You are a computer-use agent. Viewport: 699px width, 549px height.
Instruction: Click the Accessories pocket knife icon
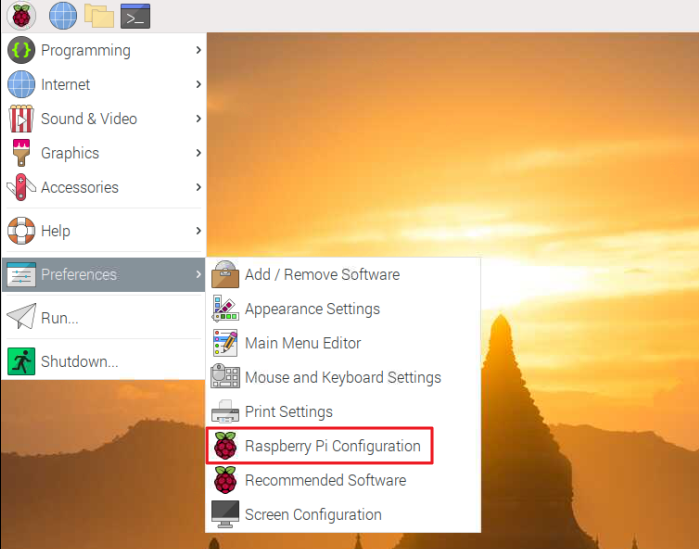pyautogui.click(x=21, y=187)
